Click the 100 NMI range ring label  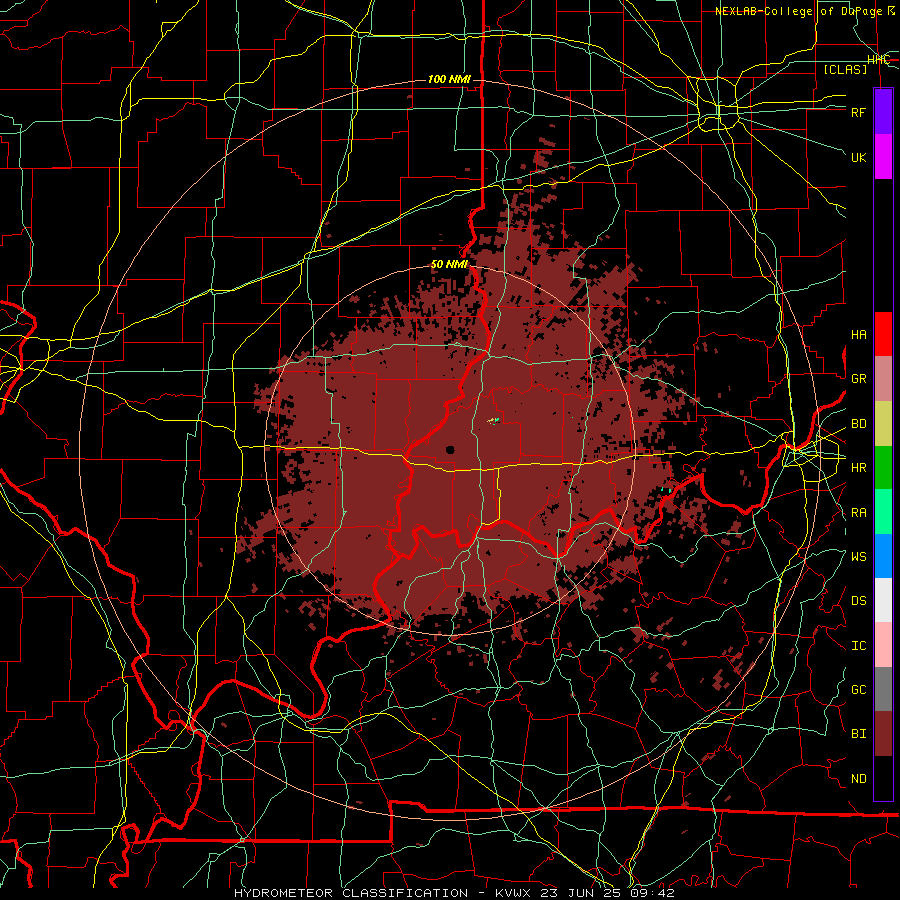(x=449, y=79)
